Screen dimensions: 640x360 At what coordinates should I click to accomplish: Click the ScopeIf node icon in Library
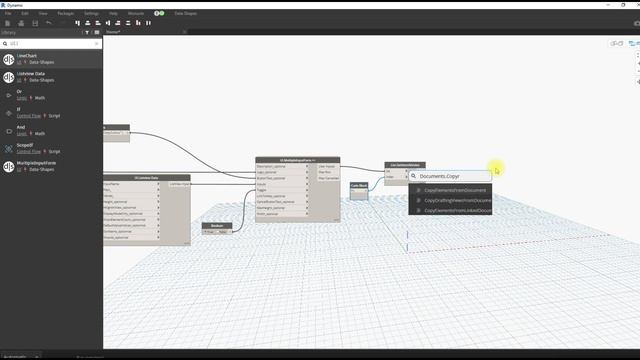tap(9, 149)
